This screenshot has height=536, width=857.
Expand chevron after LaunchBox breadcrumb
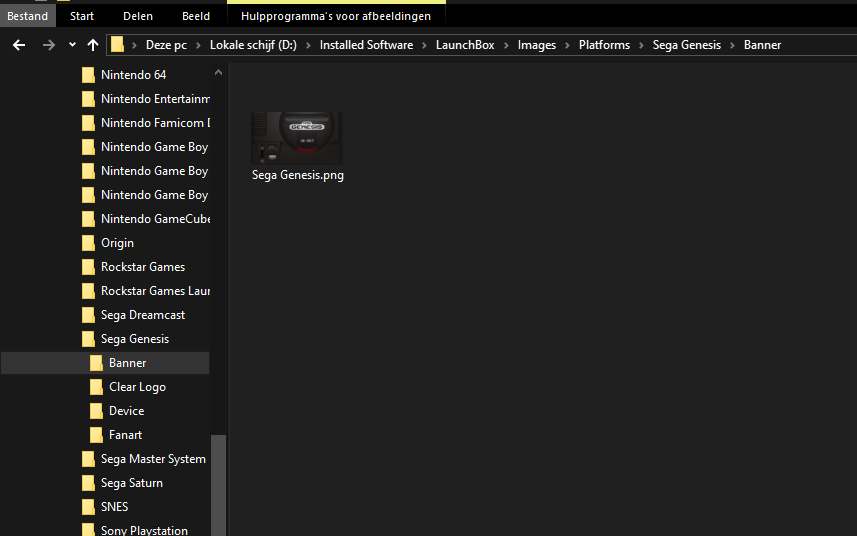[506, 45]
